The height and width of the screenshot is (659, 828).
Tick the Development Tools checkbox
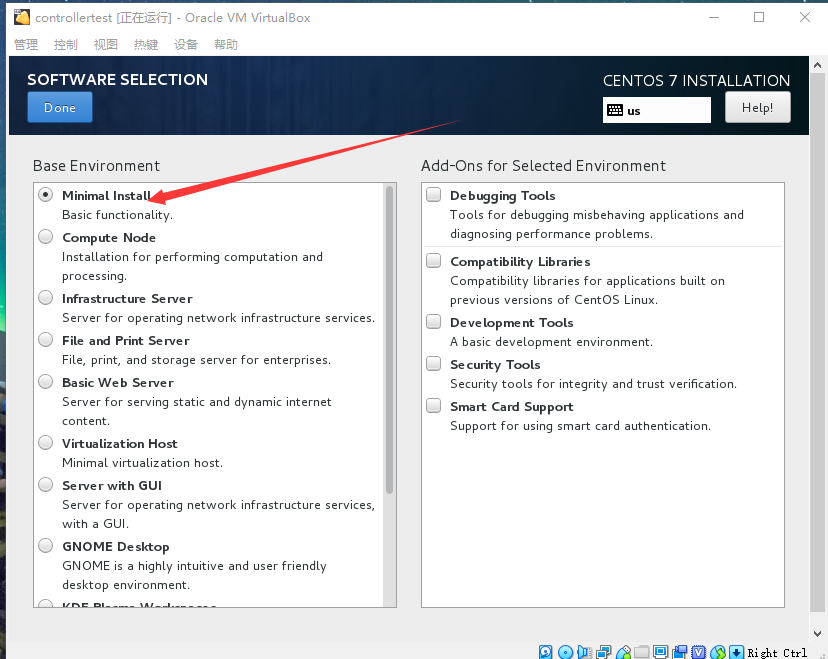[434, 322]
